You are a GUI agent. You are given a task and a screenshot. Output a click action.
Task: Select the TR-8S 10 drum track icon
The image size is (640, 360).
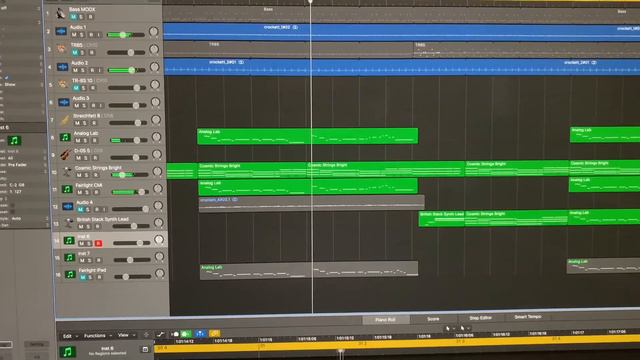coord(63,84)
